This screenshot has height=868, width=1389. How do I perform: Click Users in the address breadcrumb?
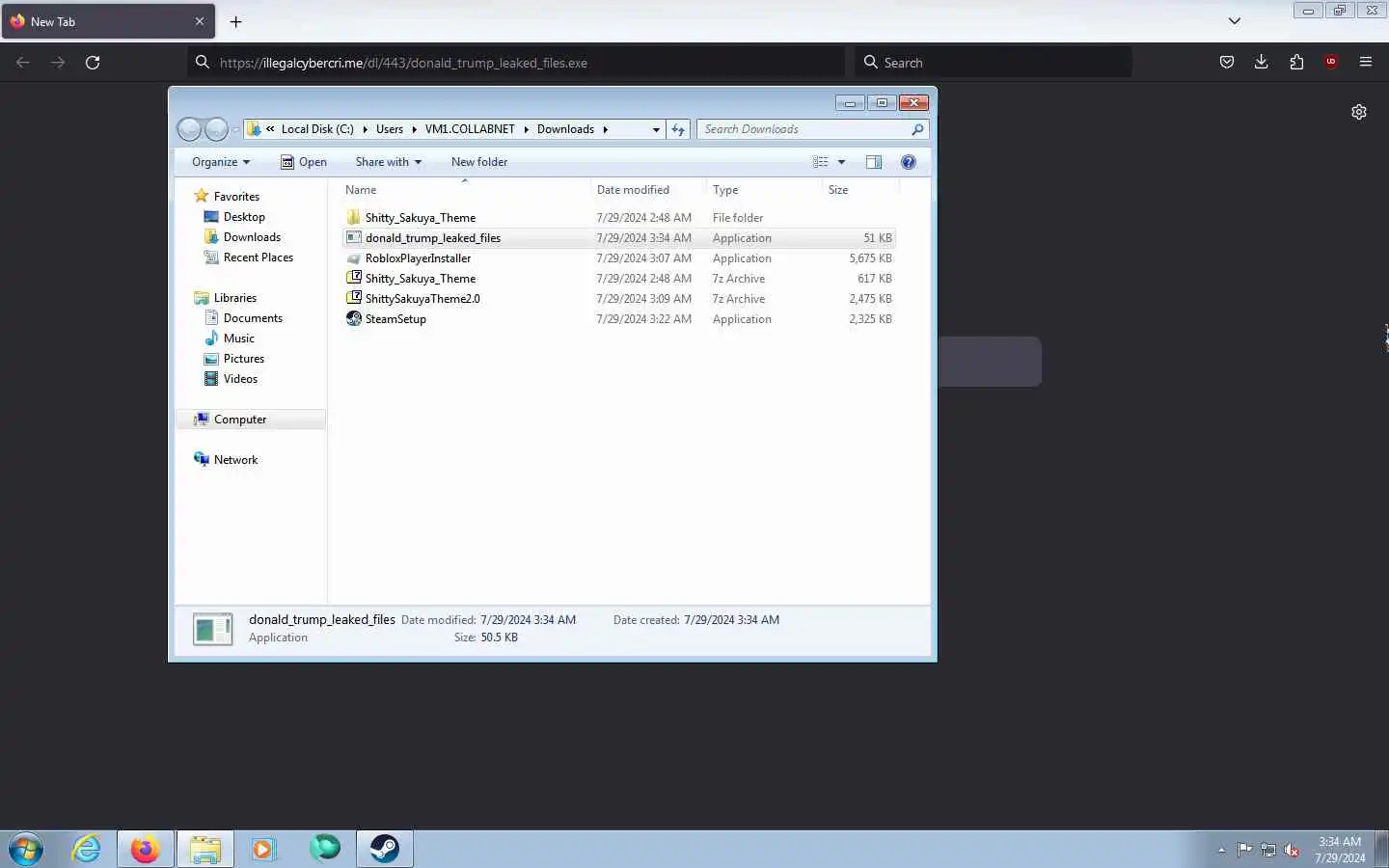pyautogui.click(x=390, y=129)
